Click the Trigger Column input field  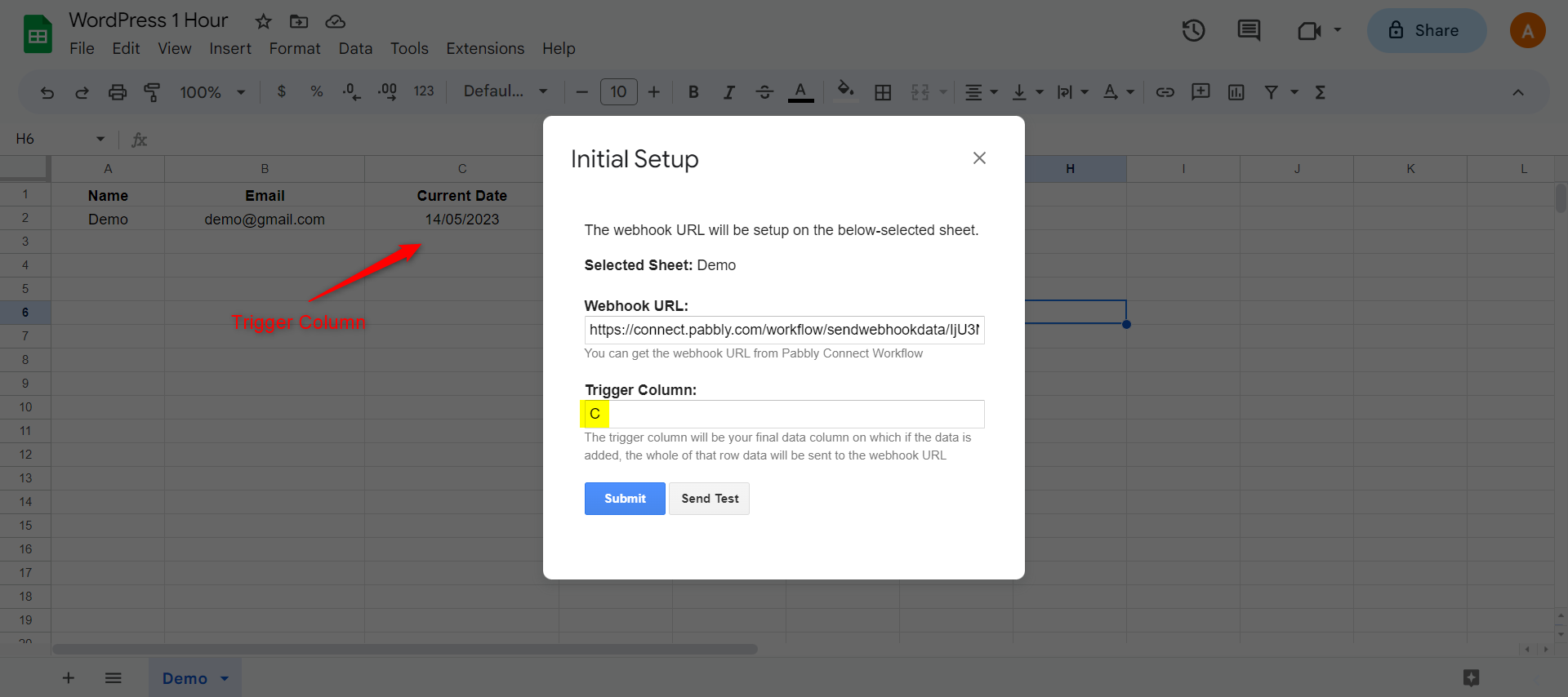[x=785, y=414]
